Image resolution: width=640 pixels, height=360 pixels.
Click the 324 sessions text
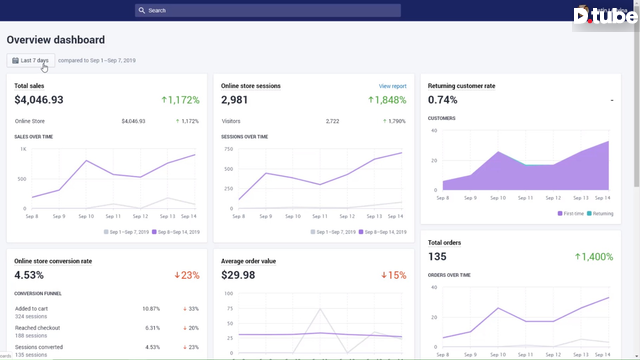[x=31, y=316]
